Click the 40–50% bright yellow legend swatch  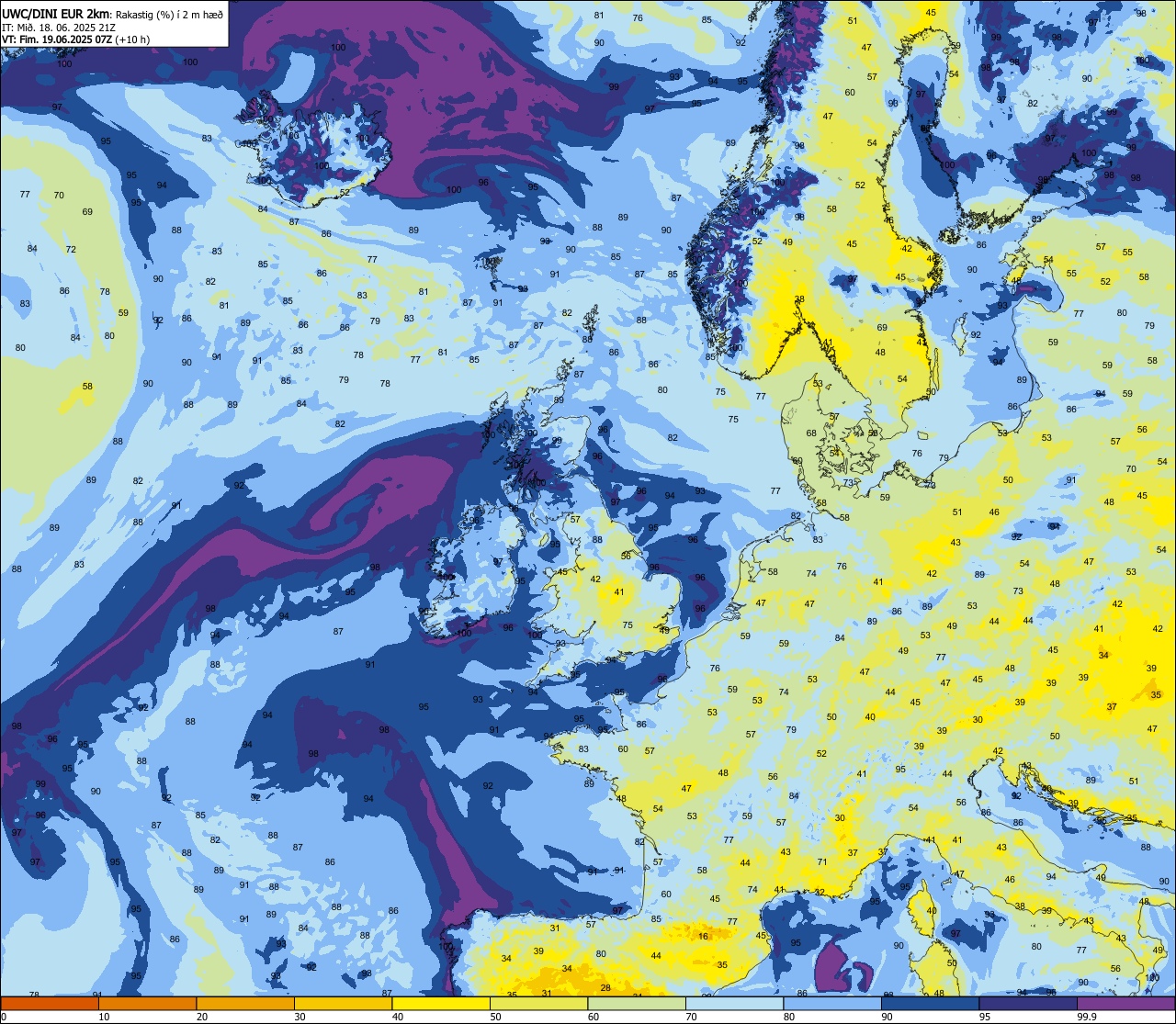(x=441, y=1003)
